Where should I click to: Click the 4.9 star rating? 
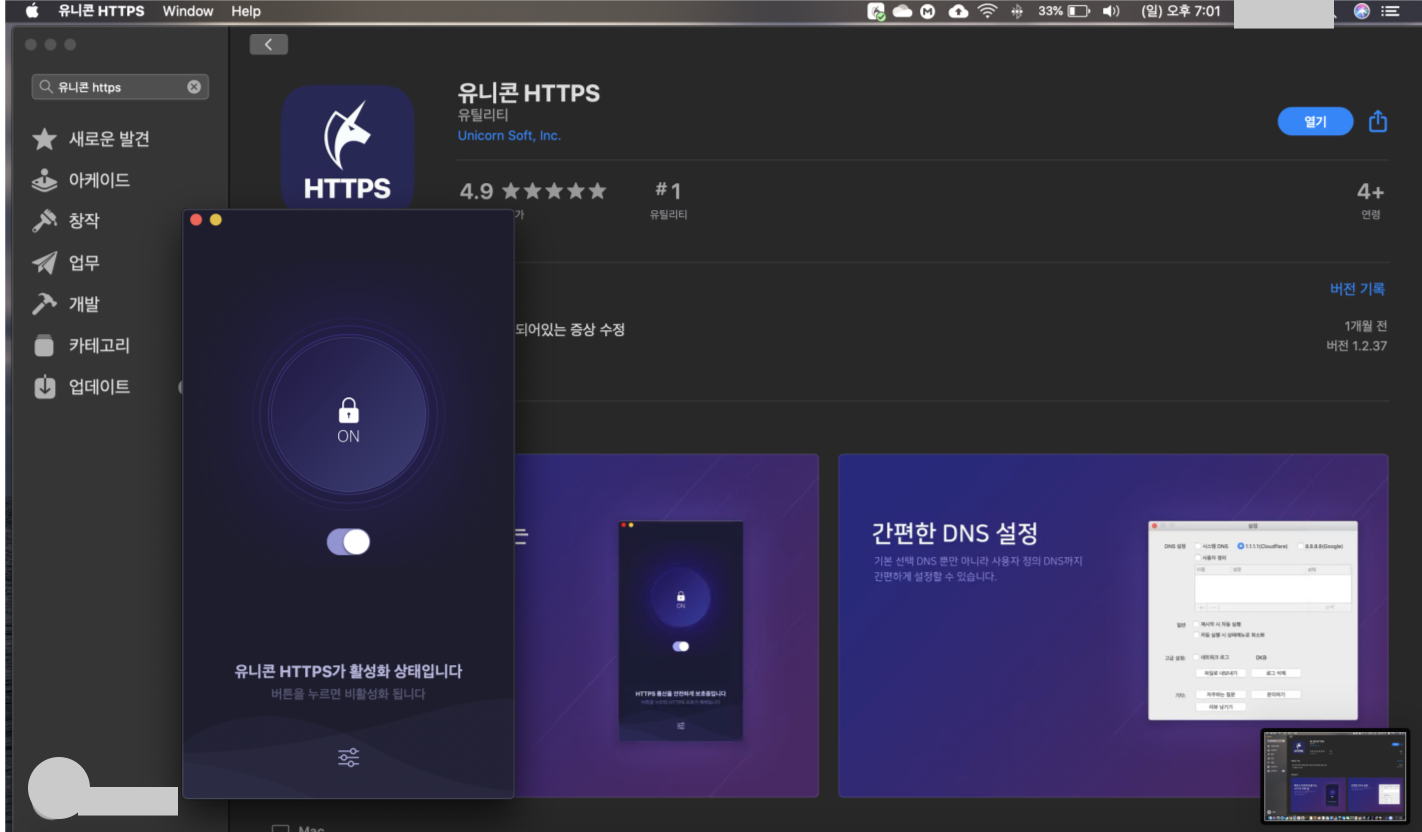[x=533, y=191]
